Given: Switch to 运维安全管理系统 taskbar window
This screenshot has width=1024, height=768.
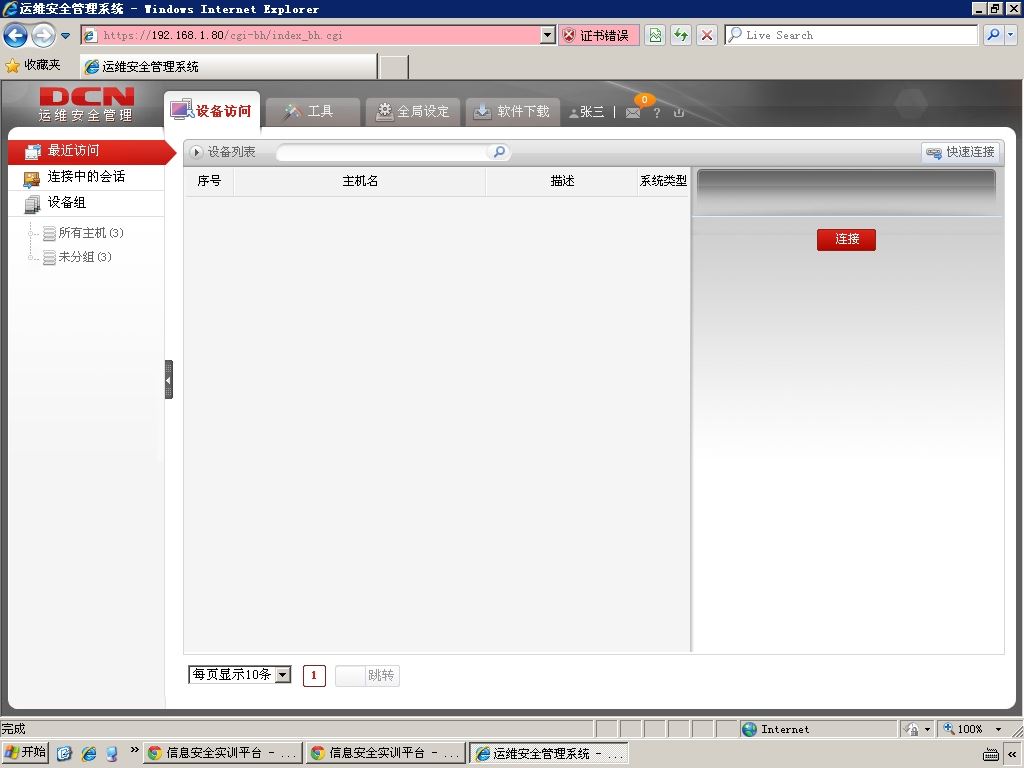Looking at the screenshot, I should point(549,753).
